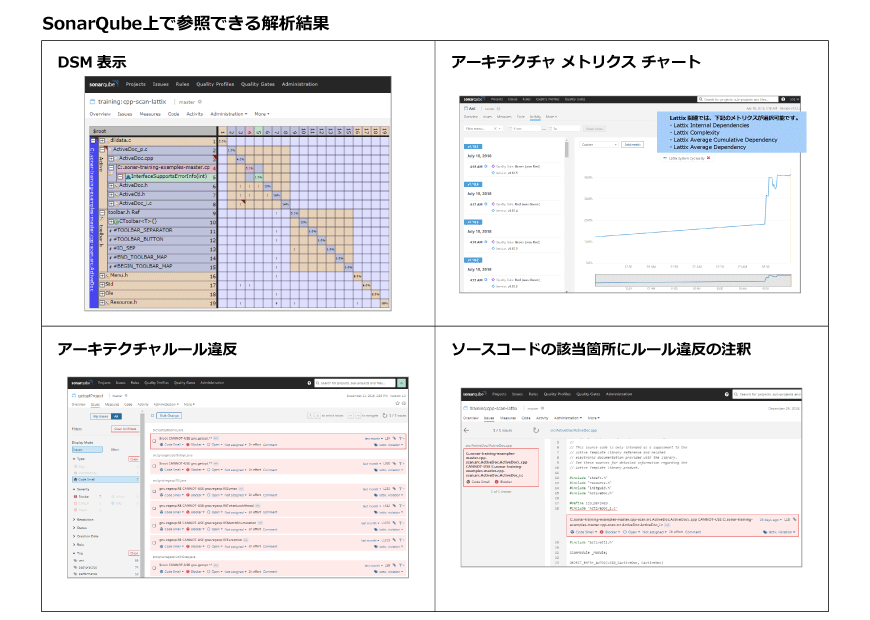Select Code Smell type filter in violations sidebar

click(105, 479)
